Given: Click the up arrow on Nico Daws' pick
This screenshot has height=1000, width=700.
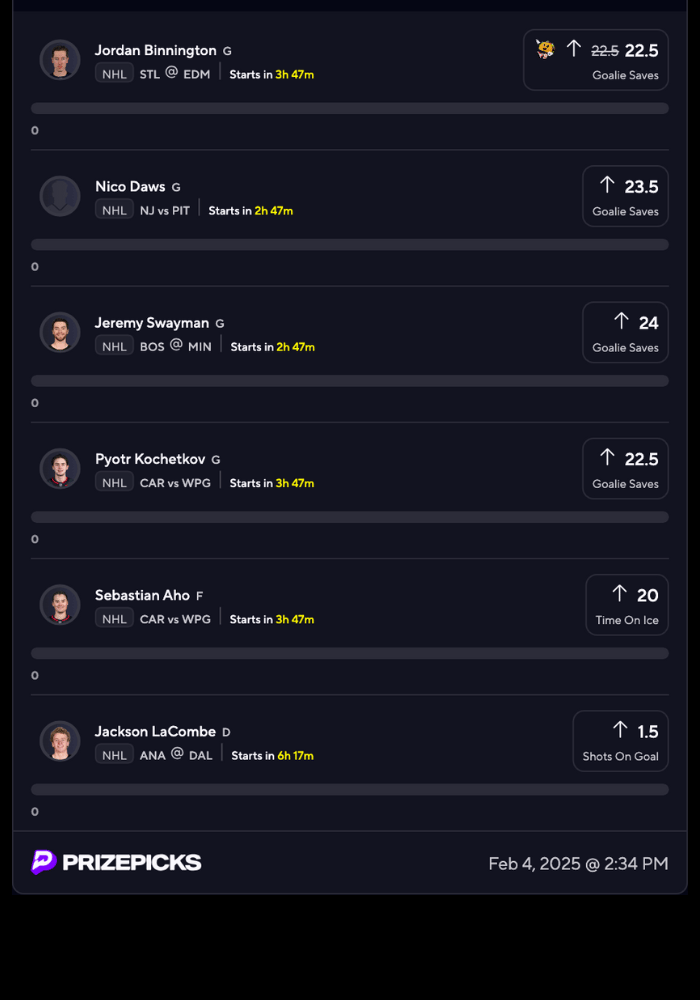Looking at the screenshot, I should pyautogui.click(x=607, y=185).
